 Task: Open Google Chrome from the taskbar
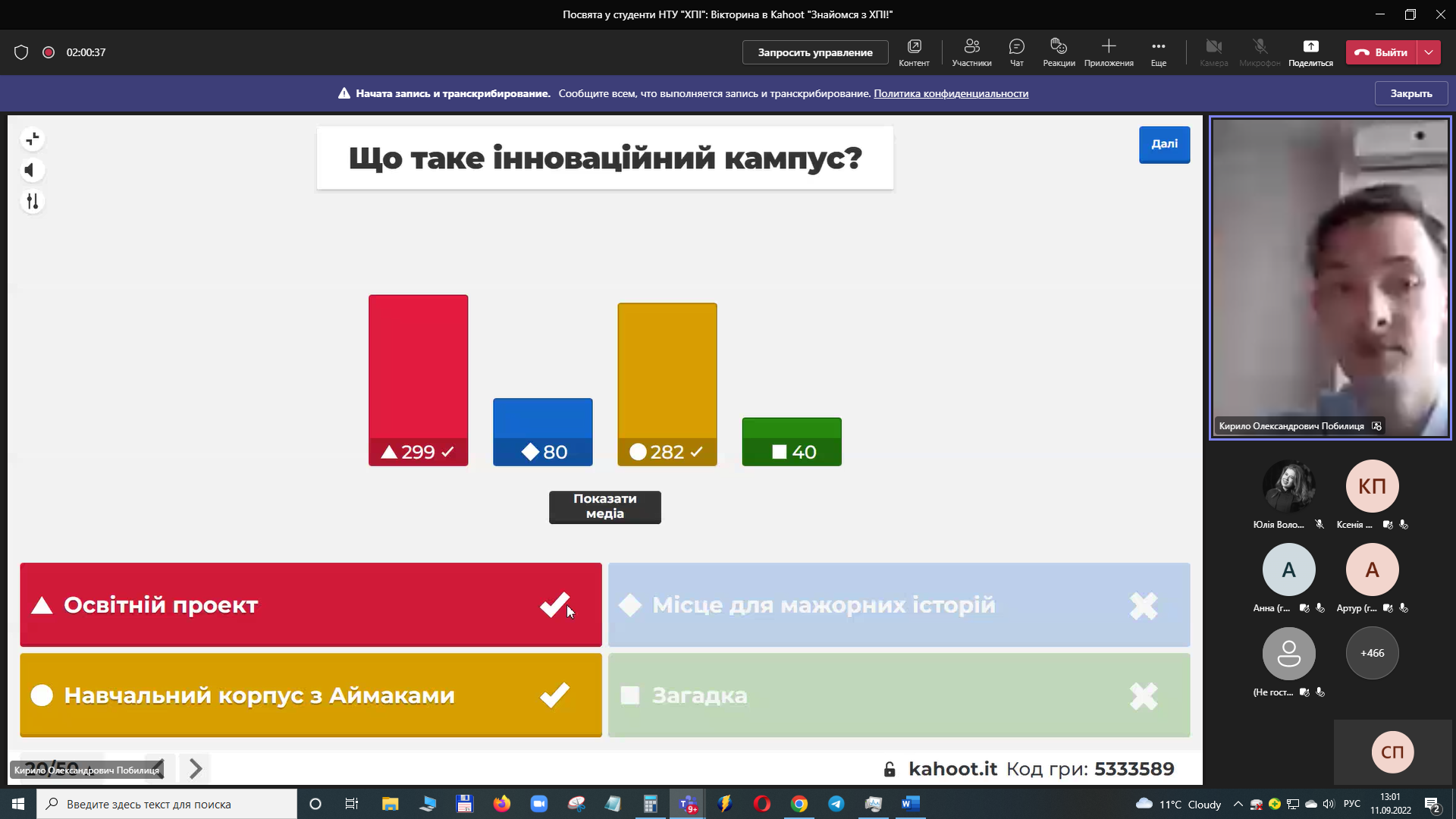coord(799,804)
